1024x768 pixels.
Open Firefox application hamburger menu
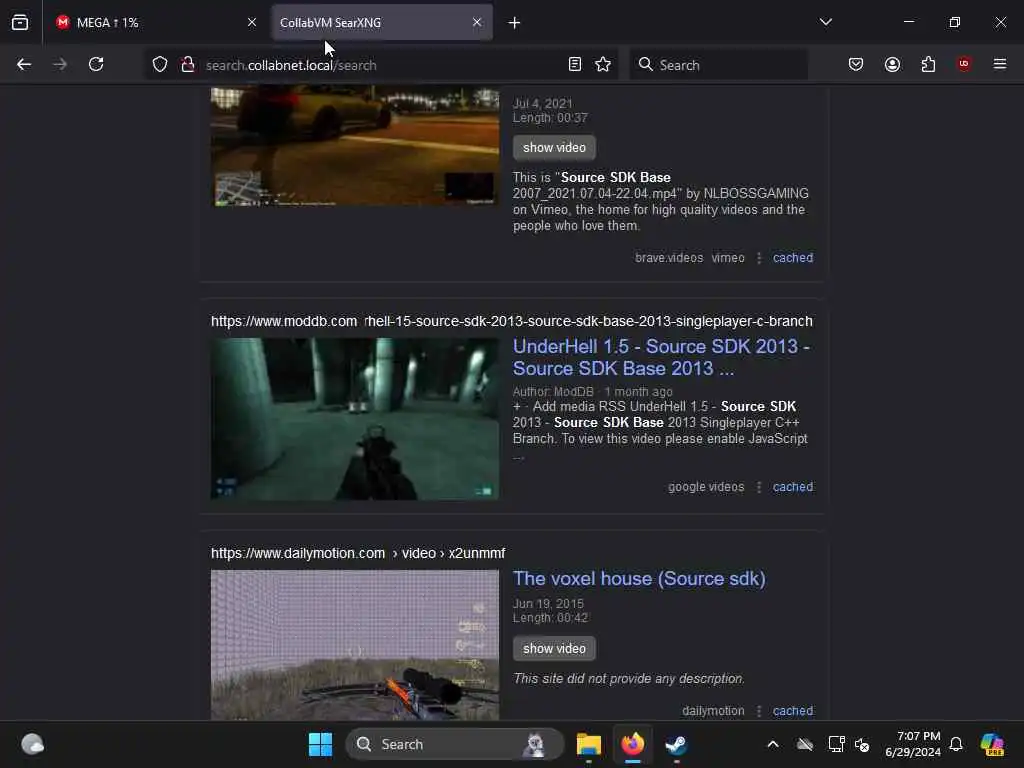[x=1000, y=64]
